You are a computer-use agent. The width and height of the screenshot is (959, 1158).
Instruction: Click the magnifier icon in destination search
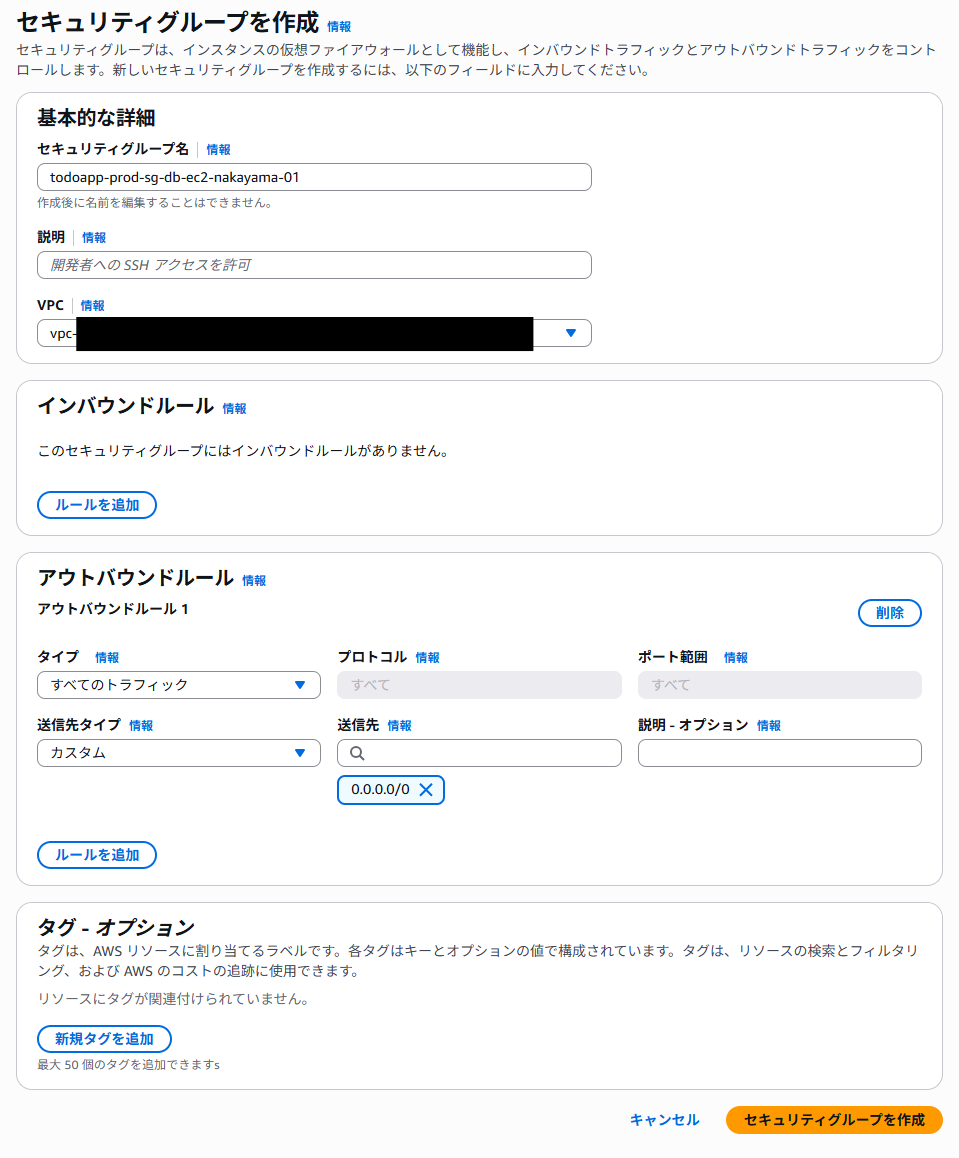tap(357, 753)
